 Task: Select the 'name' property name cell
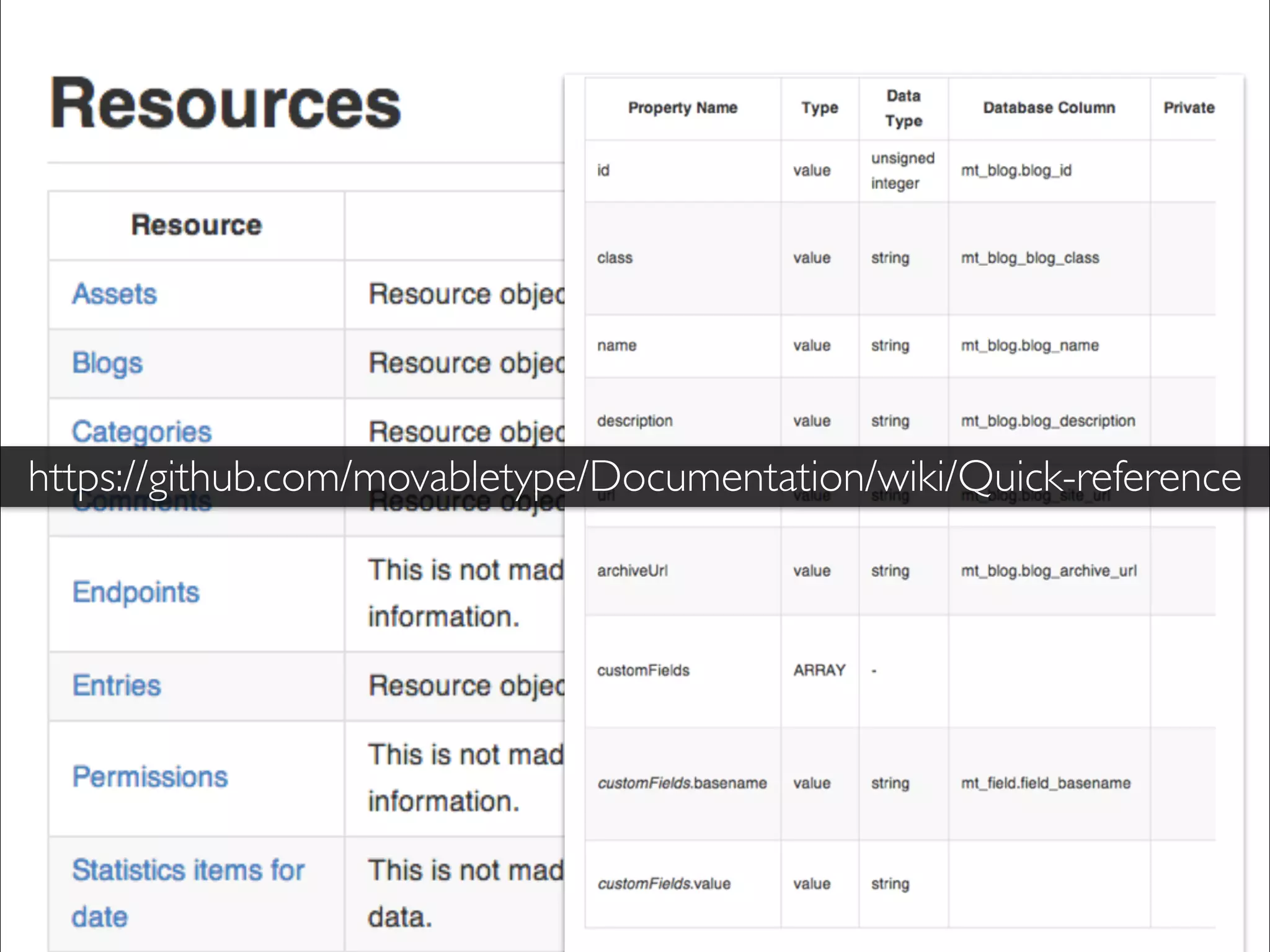coord(683,345)
